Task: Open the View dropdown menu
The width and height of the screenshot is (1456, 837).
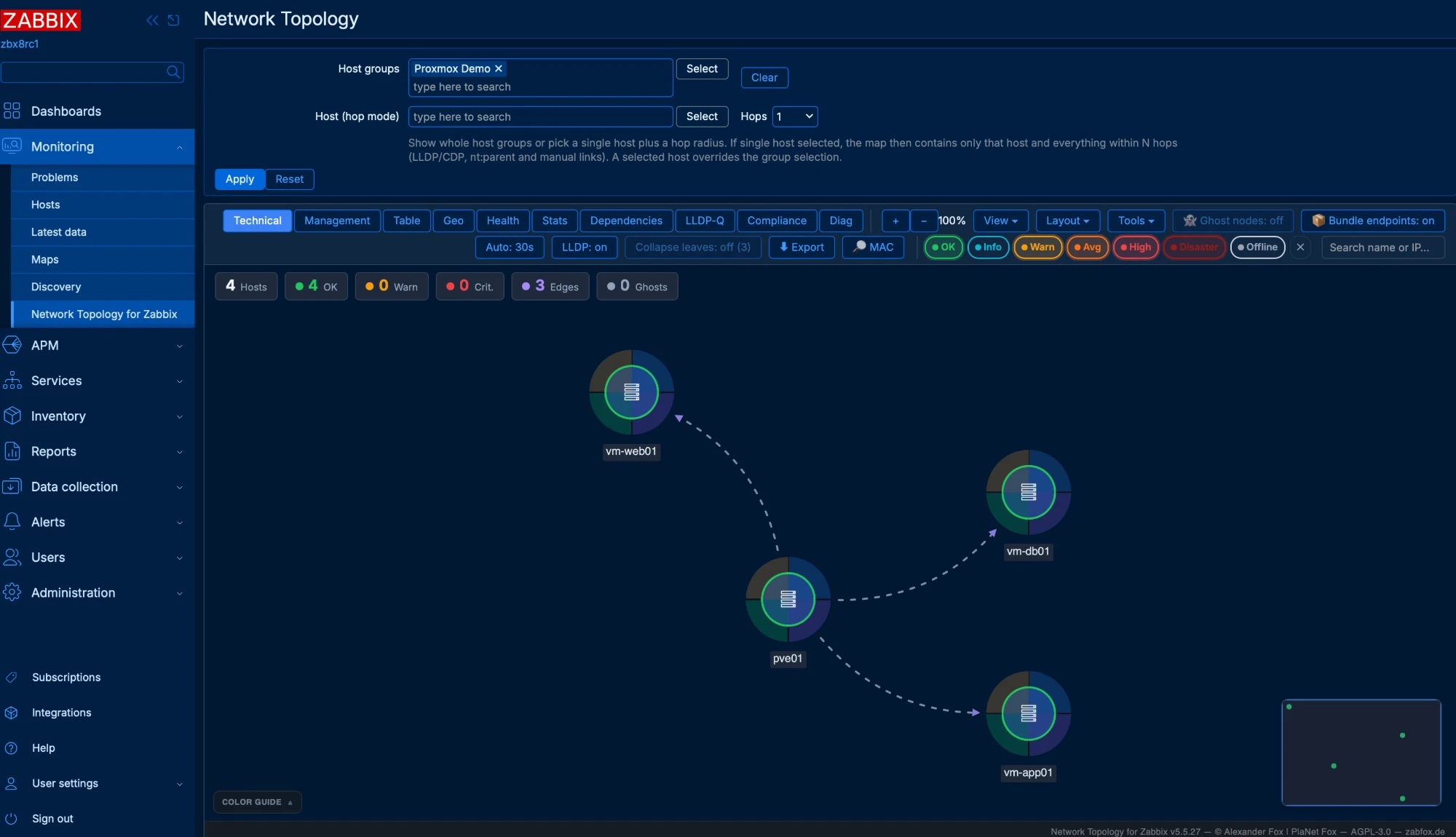Action: click(x=1000, y=221)
